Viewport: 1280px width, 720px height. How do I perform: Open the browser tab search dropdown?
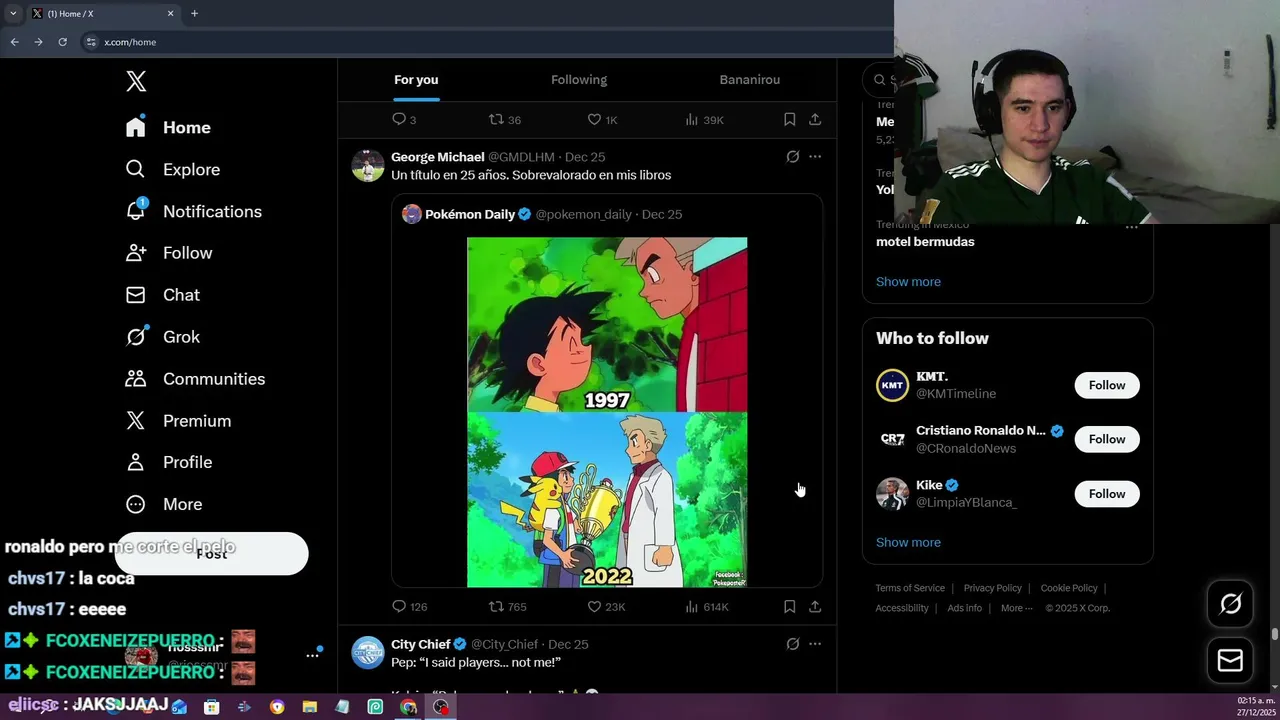click(x=13, y=13)
